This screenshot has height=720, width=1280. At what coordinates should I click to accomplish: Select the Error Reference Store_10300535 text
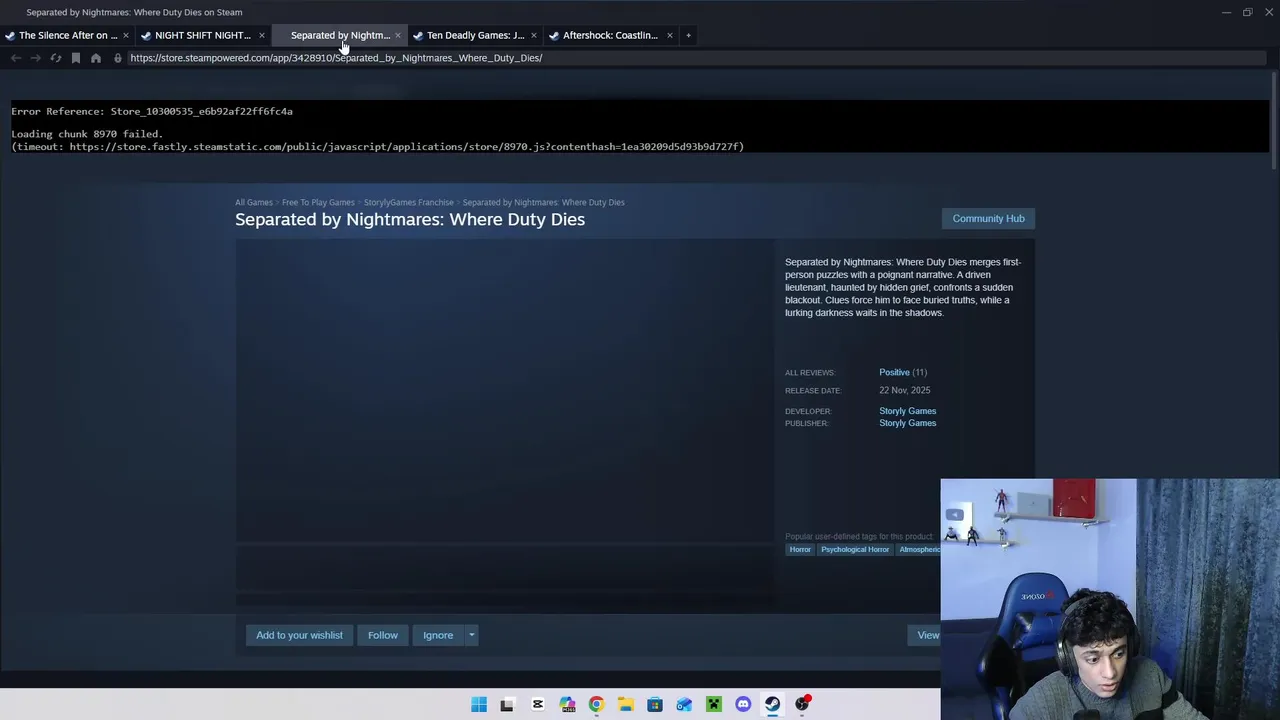[x=152, y=111]
